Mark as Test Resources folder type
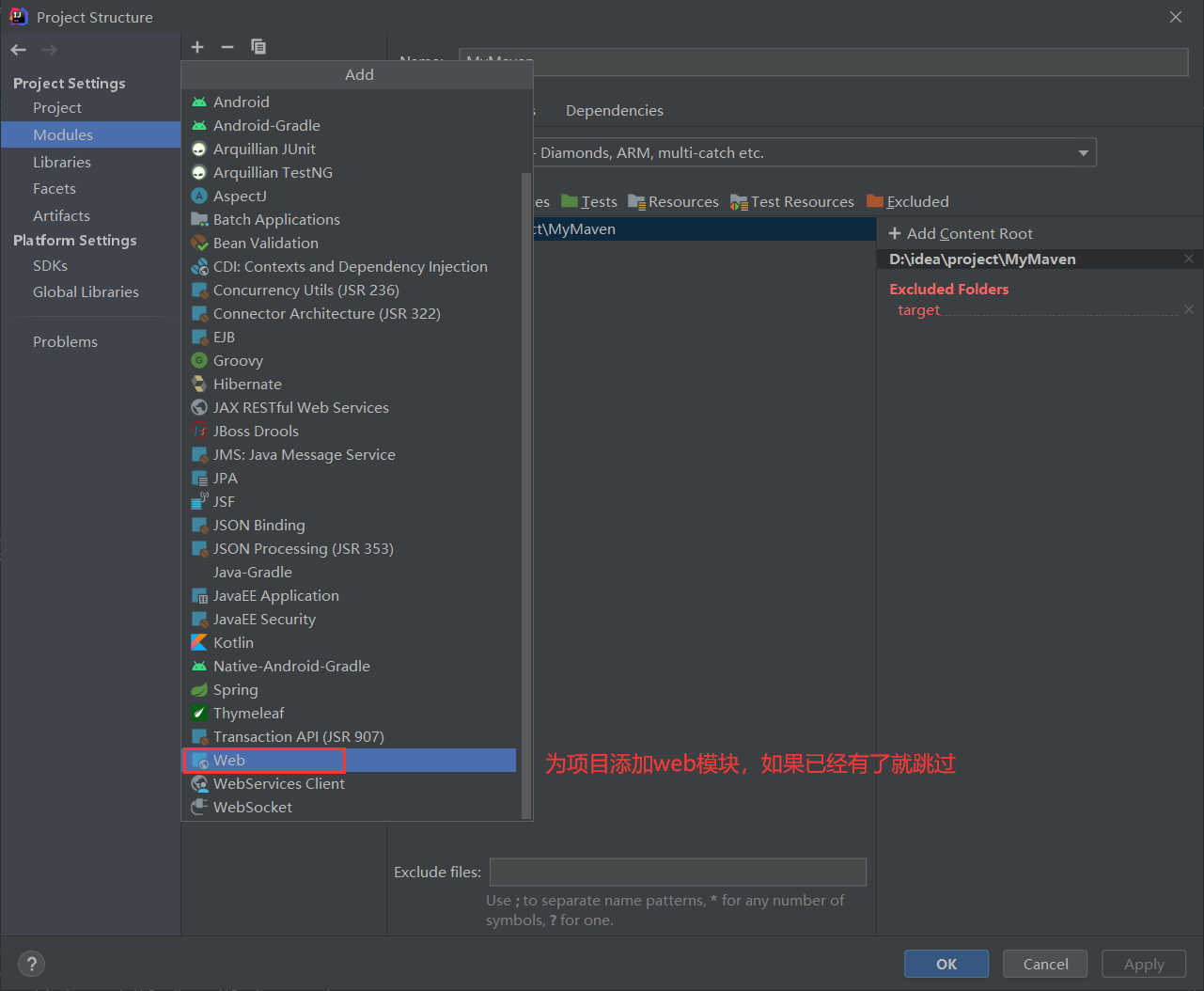 click(792, 201)
